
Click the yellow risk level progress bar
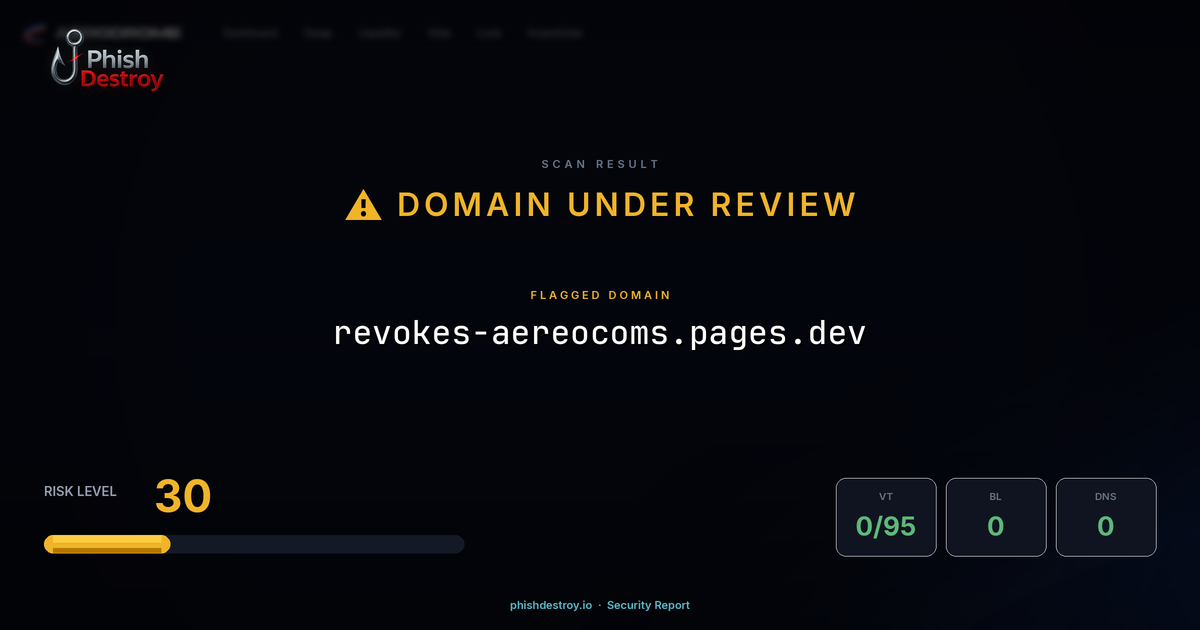tap(106, 543)
